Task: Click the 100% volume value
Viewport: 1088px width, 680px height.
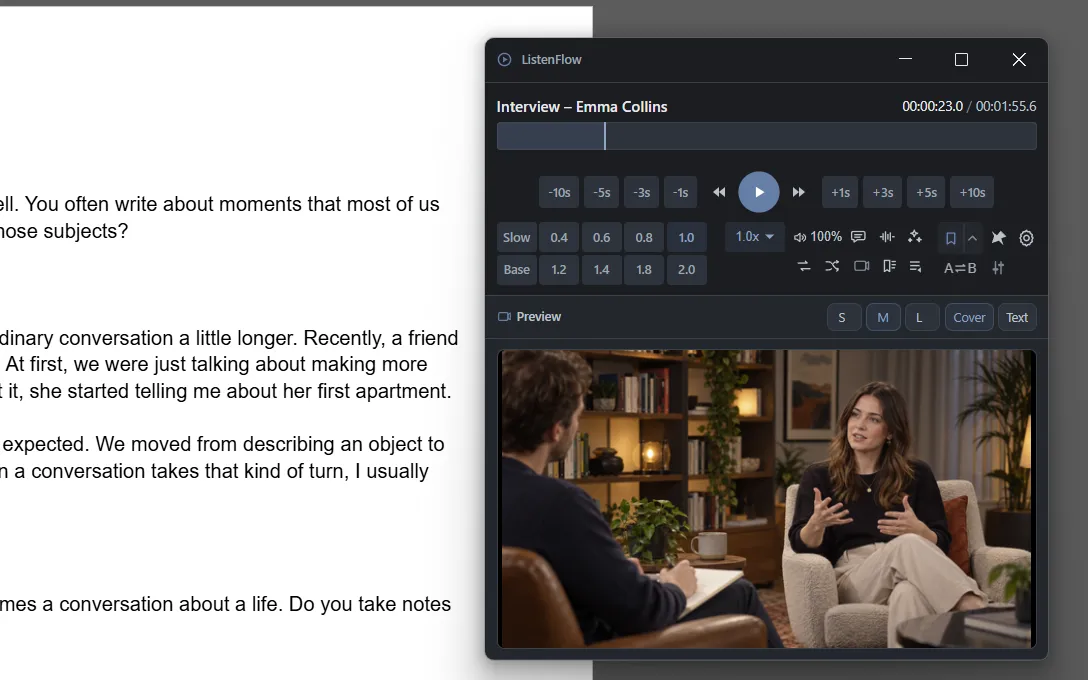Action: click(x=826, y=237)
